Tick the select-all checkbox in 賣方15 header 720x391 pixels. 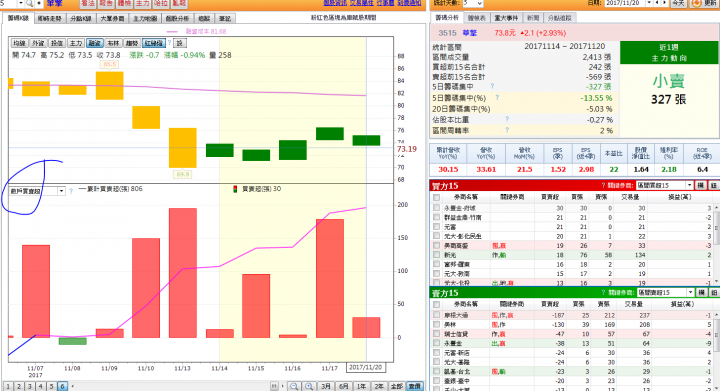pos(436,304)
